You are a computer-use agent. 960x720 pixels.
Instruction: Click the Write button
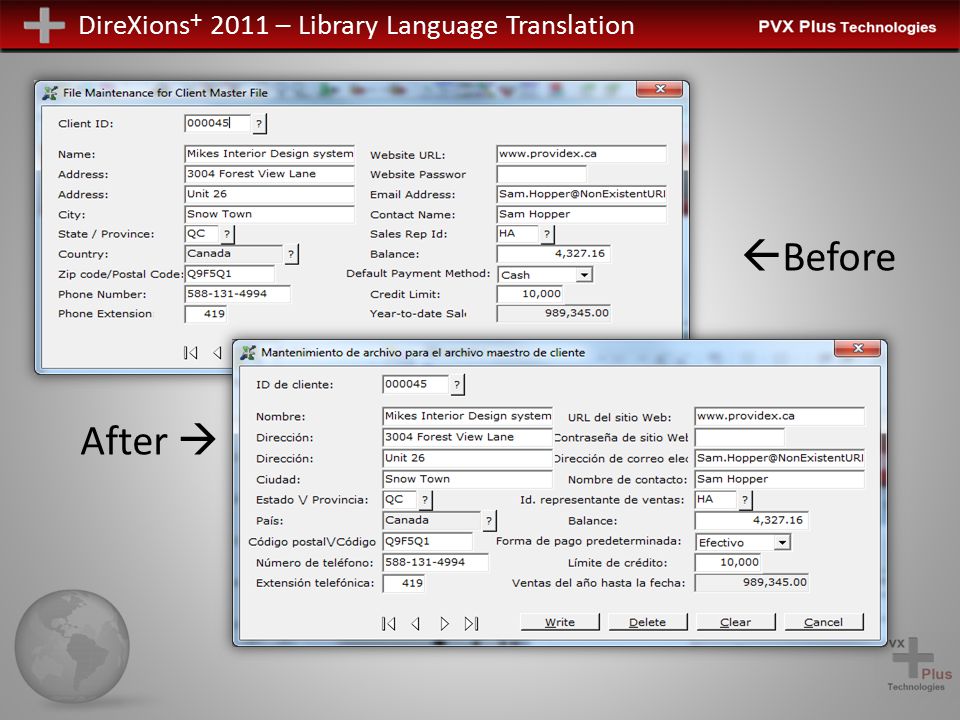(x=560, y=622)
